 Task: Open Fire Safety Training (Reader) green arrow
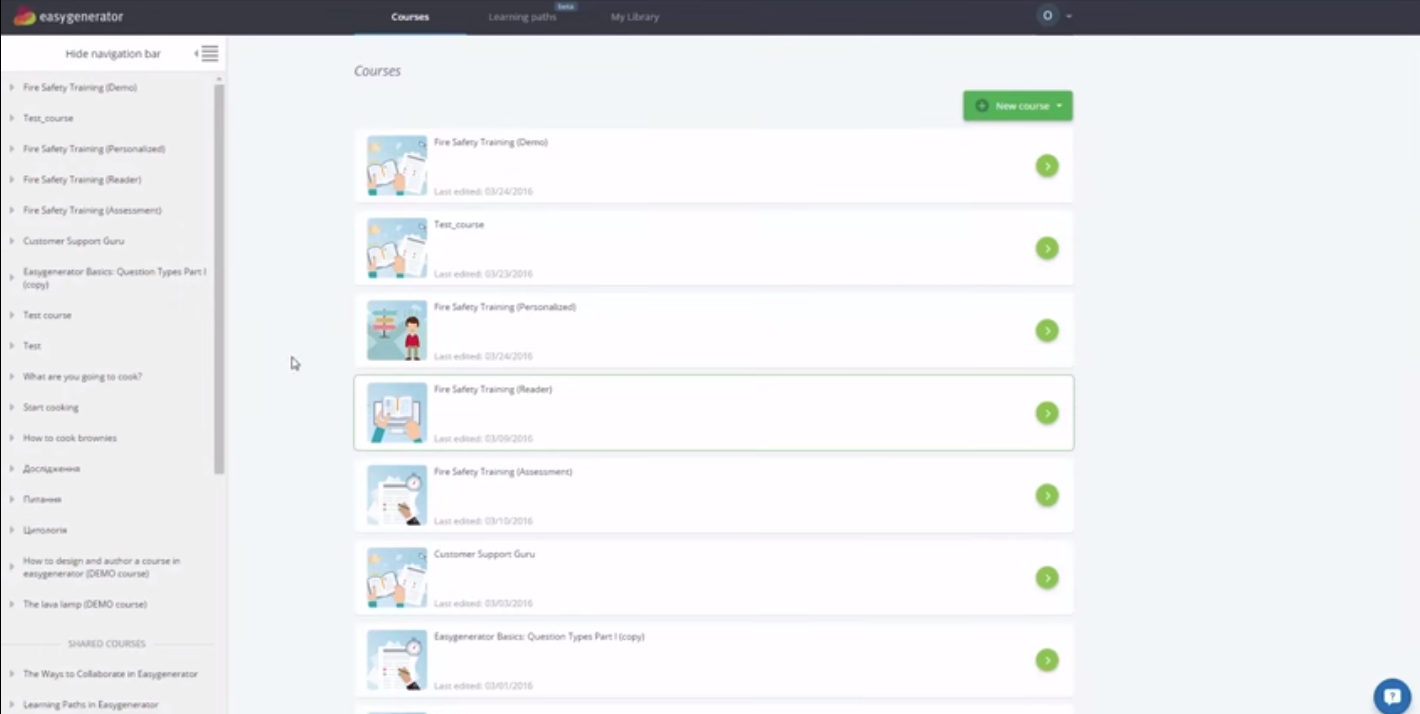pyautogui.click(x=1047, y=413)
